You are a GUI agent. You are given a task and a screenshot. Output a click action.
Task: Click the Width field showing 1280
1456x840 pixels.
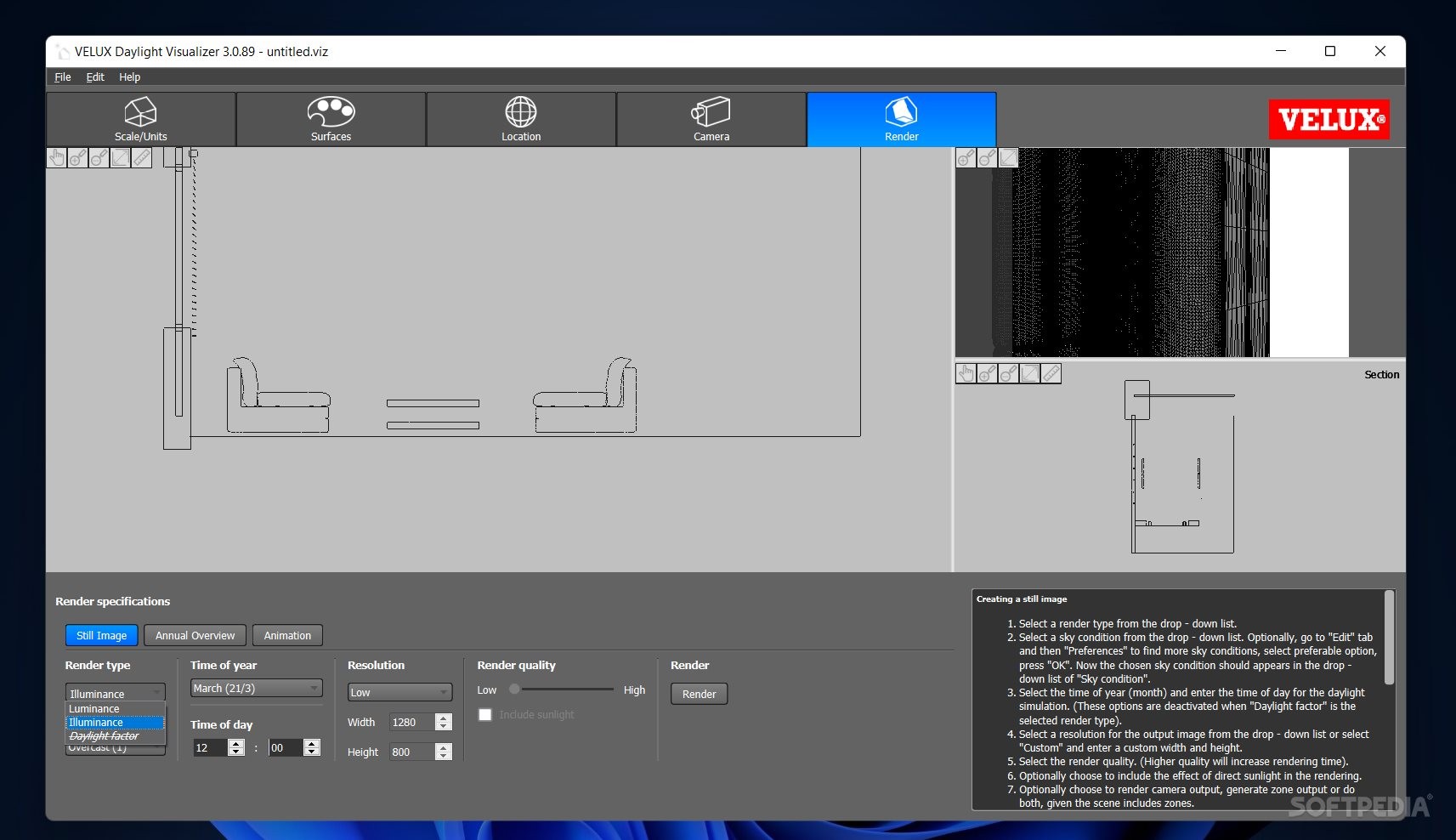point(411,722)
